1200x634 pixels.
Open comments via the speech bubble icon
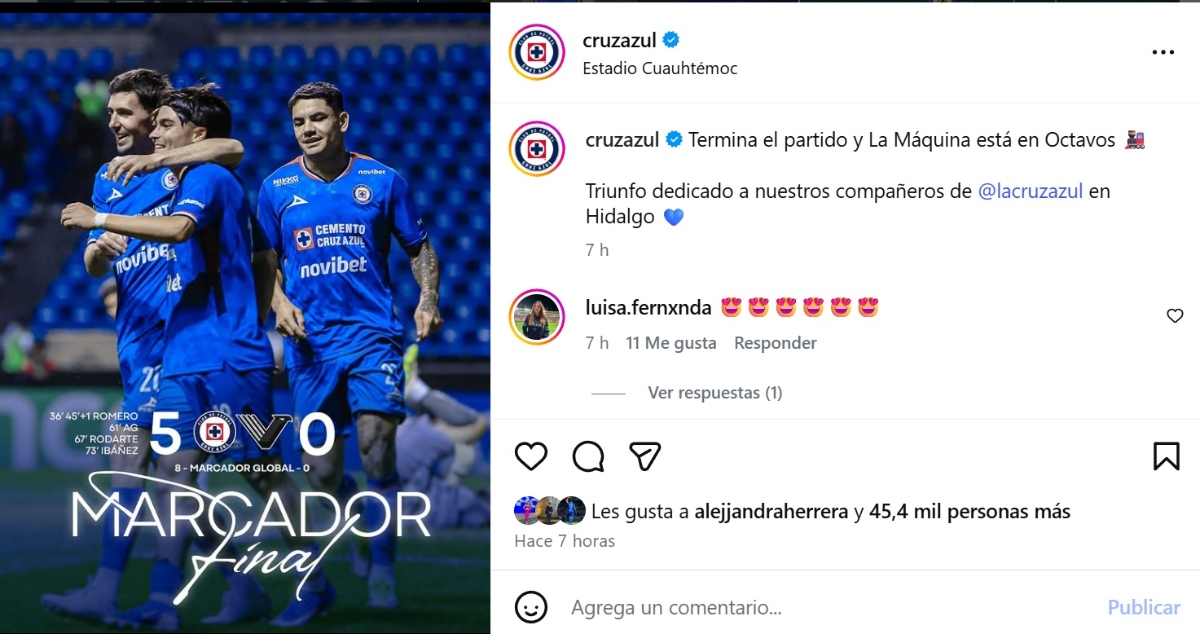pos(588,456)
